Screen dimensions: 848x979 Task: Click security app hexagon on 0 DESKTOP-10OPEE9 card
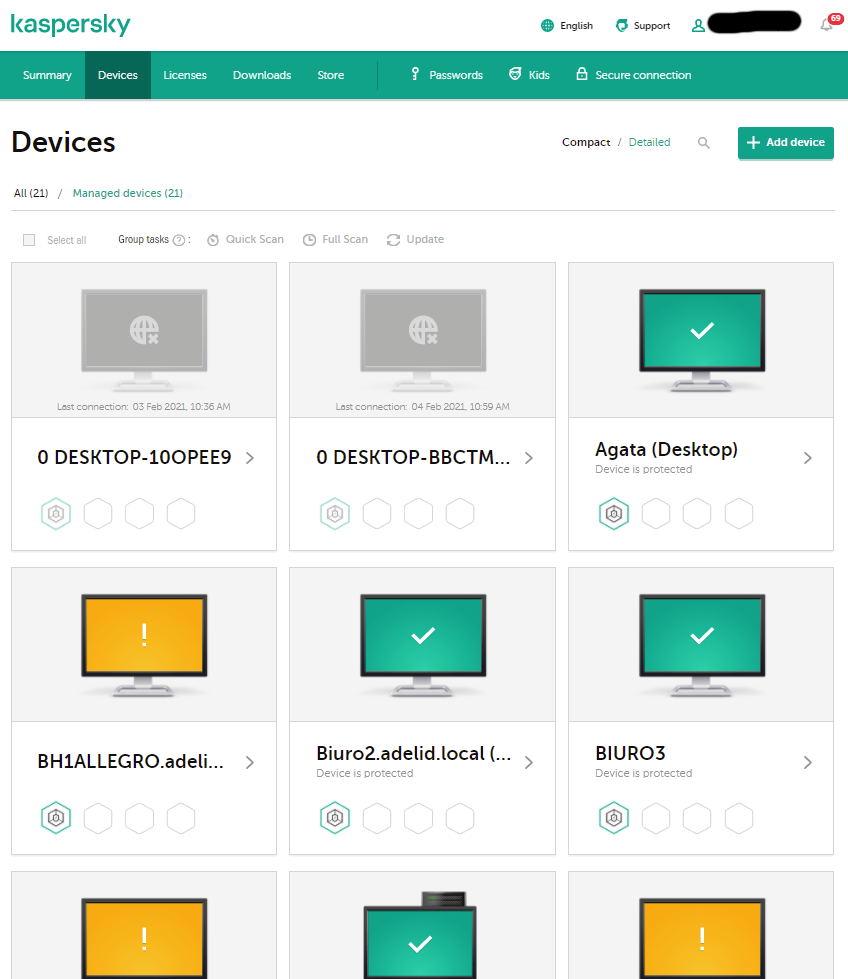pyautogui.click(x=56, y=514)
